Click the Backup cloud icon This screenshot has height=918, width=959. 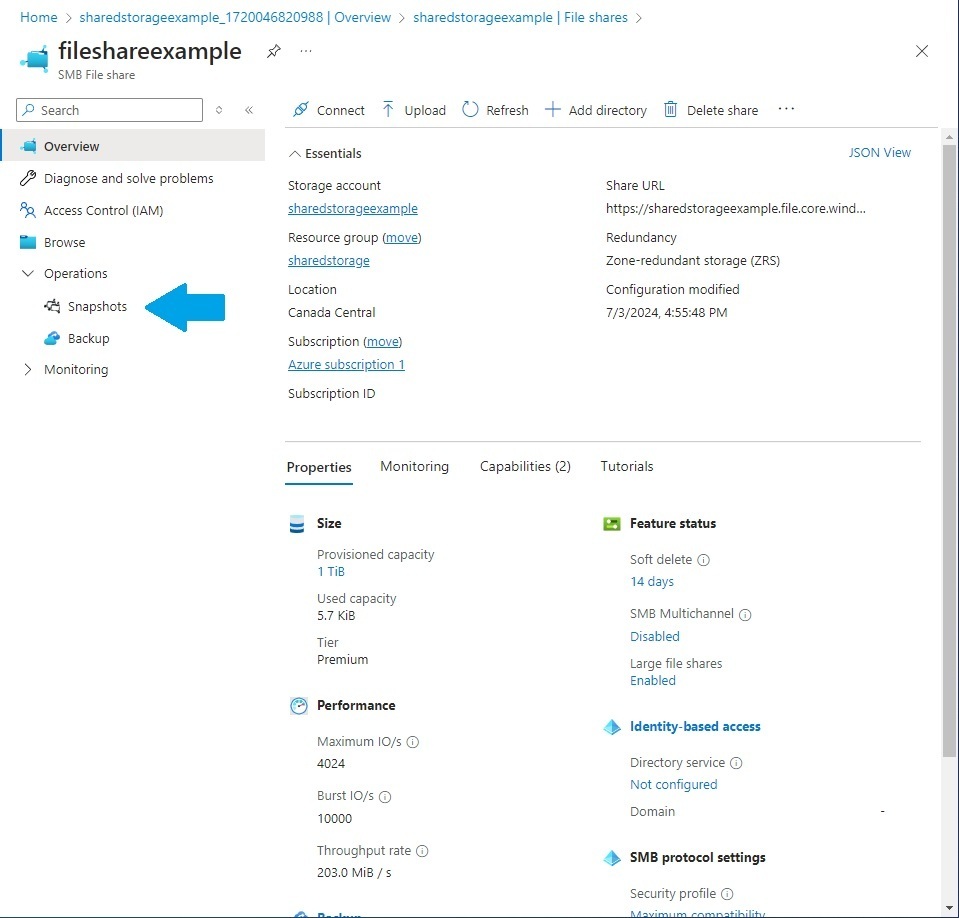pyautogui.click(x=52, y=338)
